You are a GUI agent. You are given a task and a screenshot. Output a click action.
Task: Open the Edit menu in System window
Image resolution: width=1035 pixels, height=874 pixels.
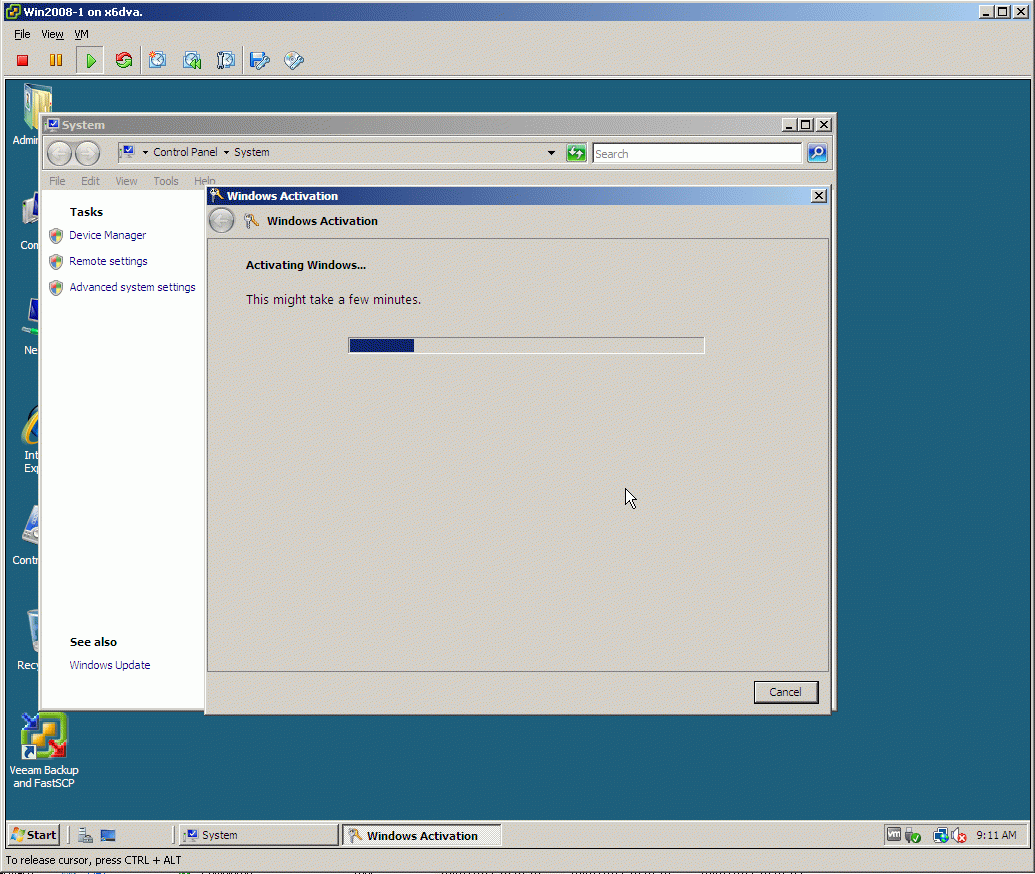tap(90, 181)
